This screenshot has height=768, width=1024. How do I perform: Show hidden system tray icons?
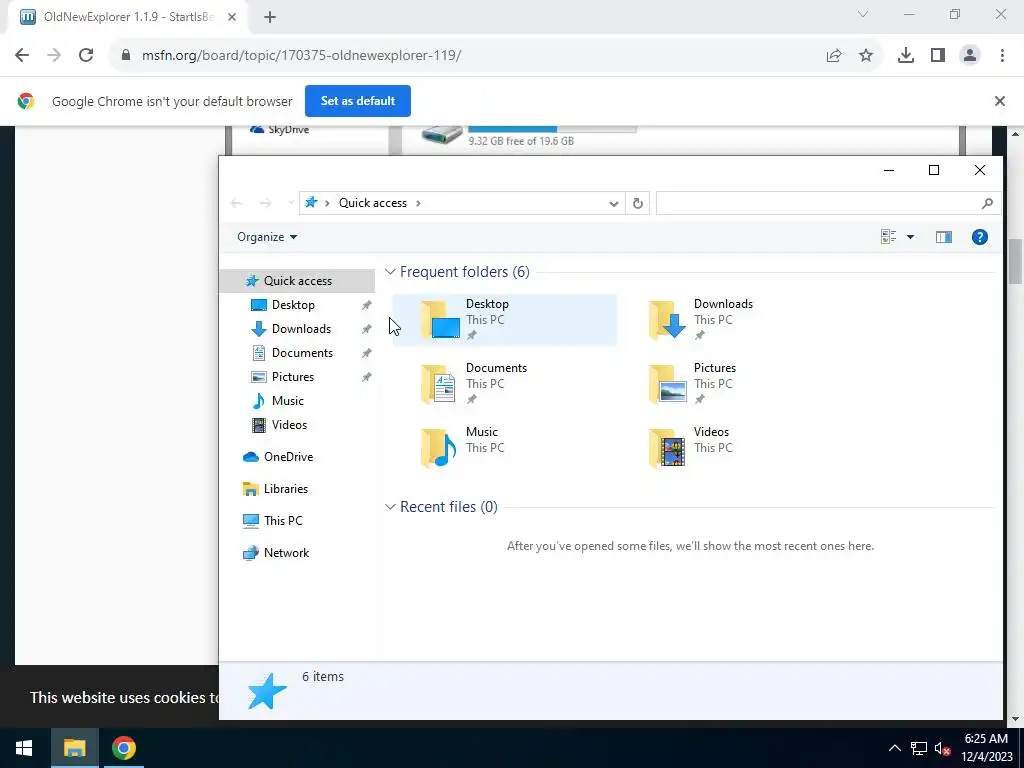[x=895, y=748]
